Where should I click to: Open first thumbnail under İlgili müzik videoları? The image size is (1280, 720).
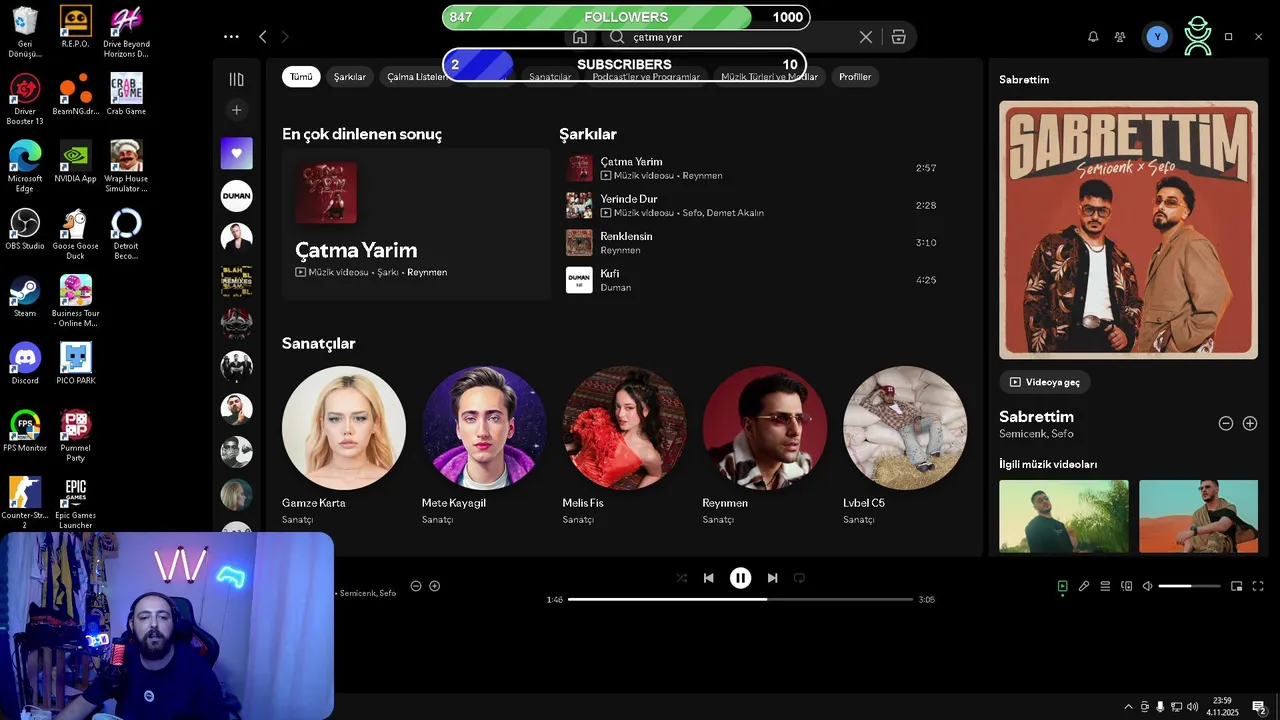pos(1064,516)
